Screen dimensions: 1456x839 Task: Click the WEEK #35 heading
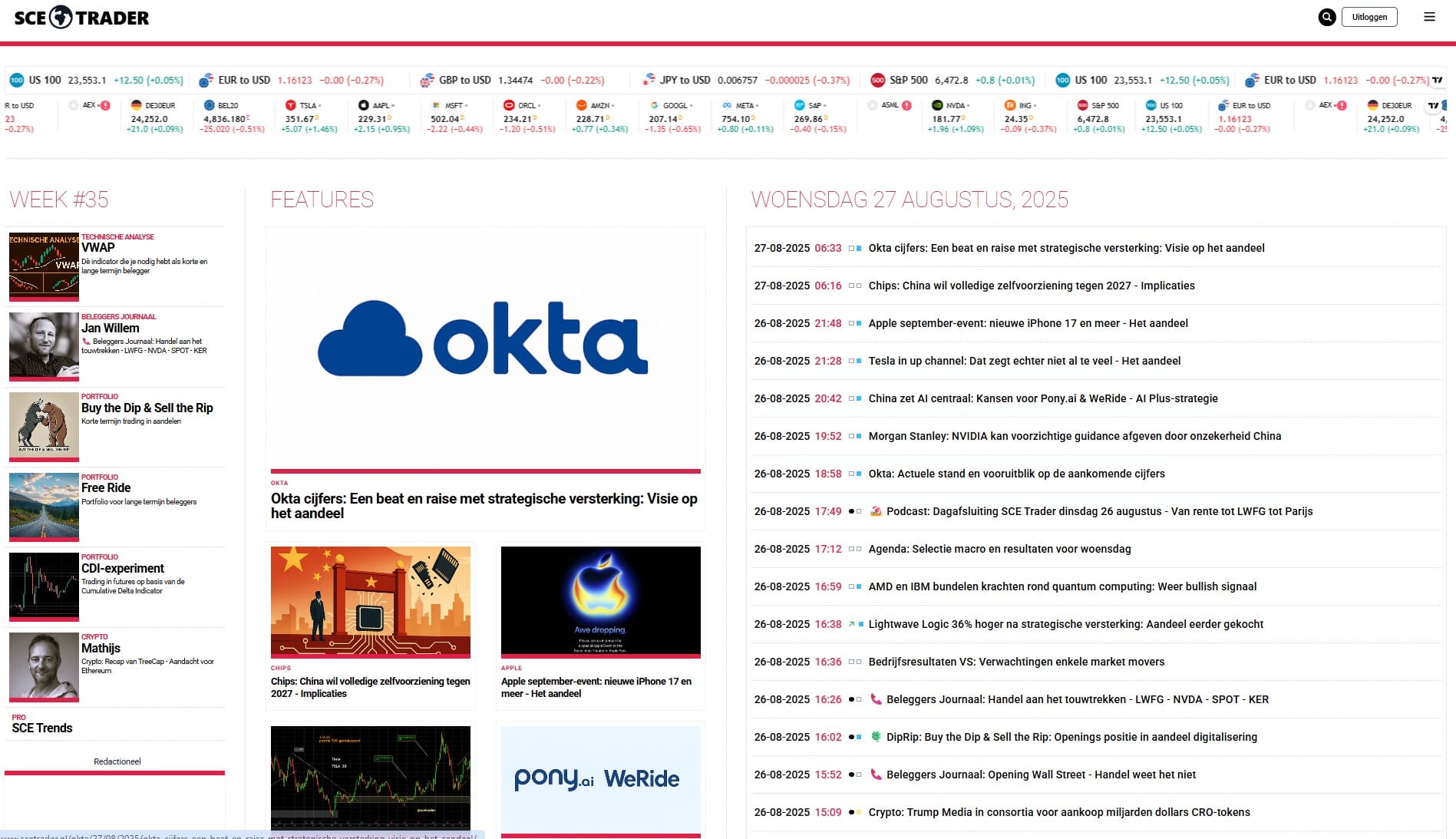[59, 200]
